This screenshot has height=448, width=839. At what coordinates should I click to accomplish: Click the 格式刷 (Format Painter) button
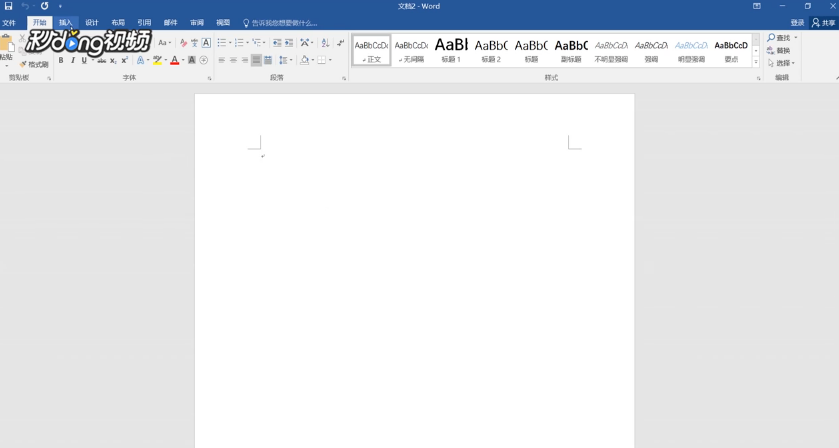34,64
